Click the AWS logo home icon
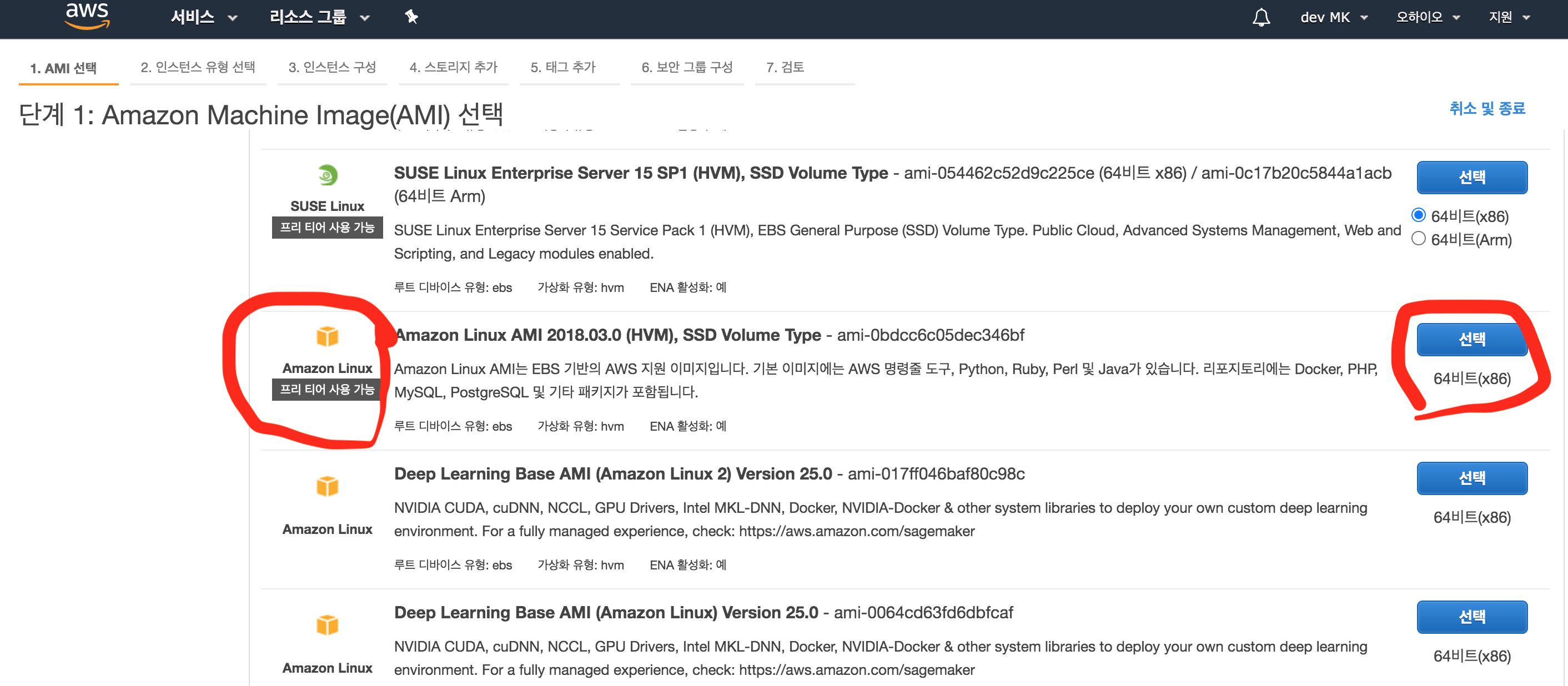The height and width of the screenshot is (686, 1568). [87, 16]
